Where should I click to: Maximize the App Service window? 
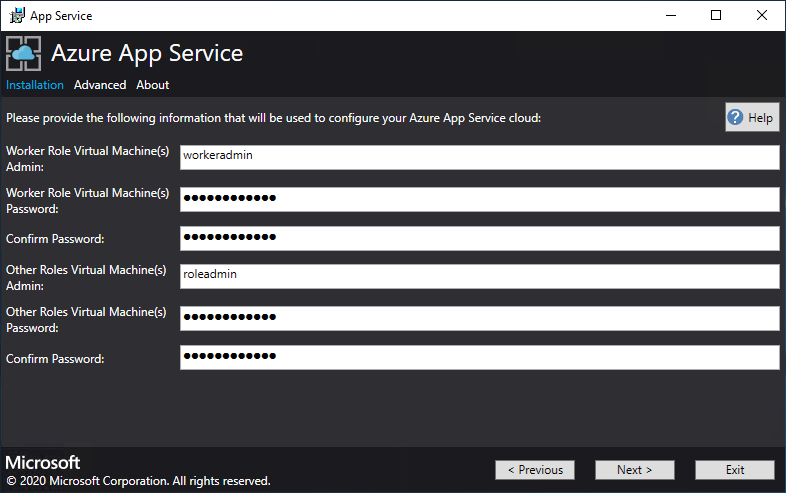coord(716,15)
